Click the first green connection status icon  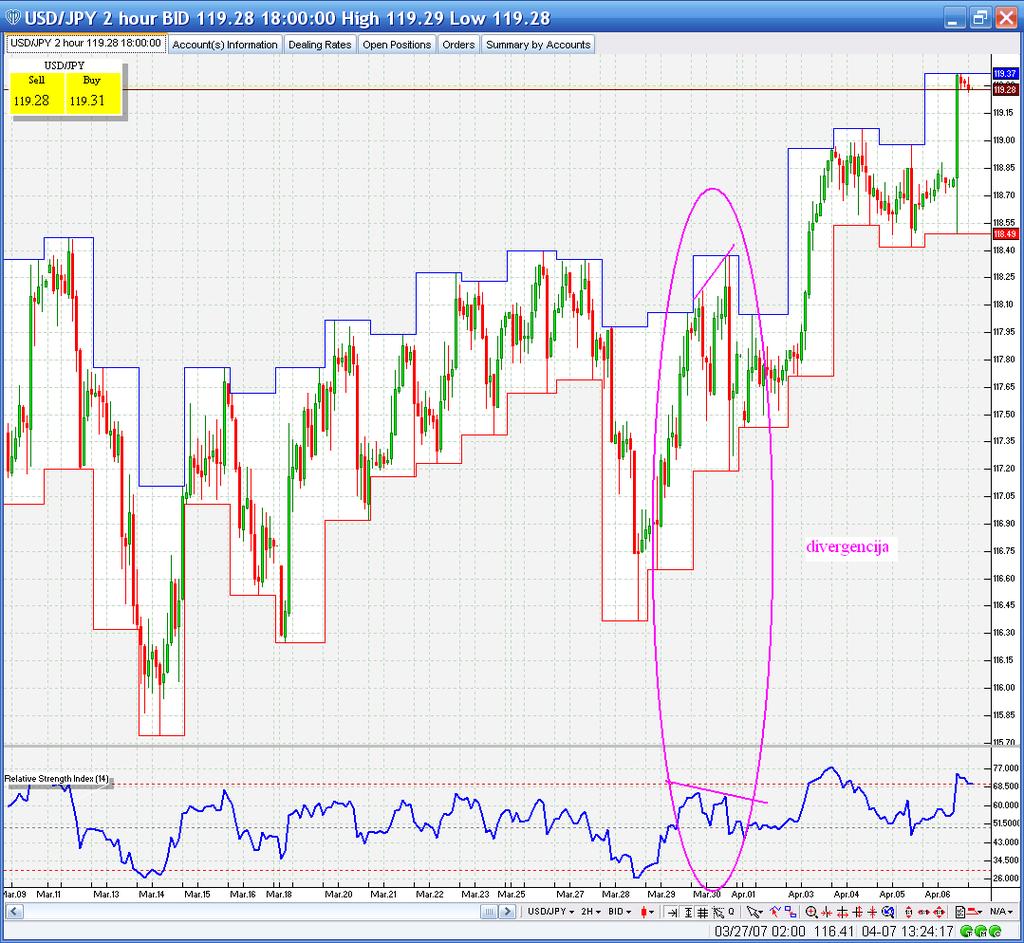[x=967, y=931]
